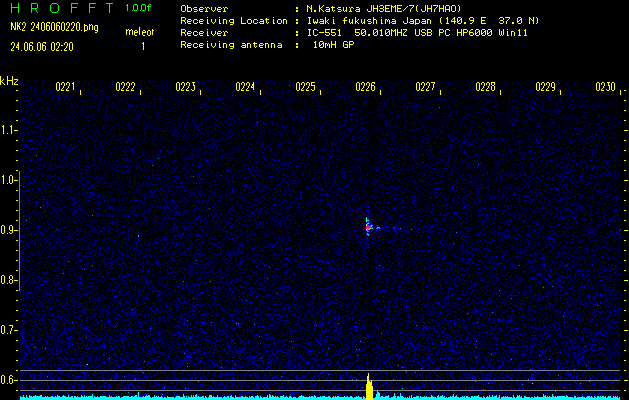This screenshot has height=400, width=629.
Task: Click the meteor echo spot near 0.9 kHz
Action: coord(368,227)
